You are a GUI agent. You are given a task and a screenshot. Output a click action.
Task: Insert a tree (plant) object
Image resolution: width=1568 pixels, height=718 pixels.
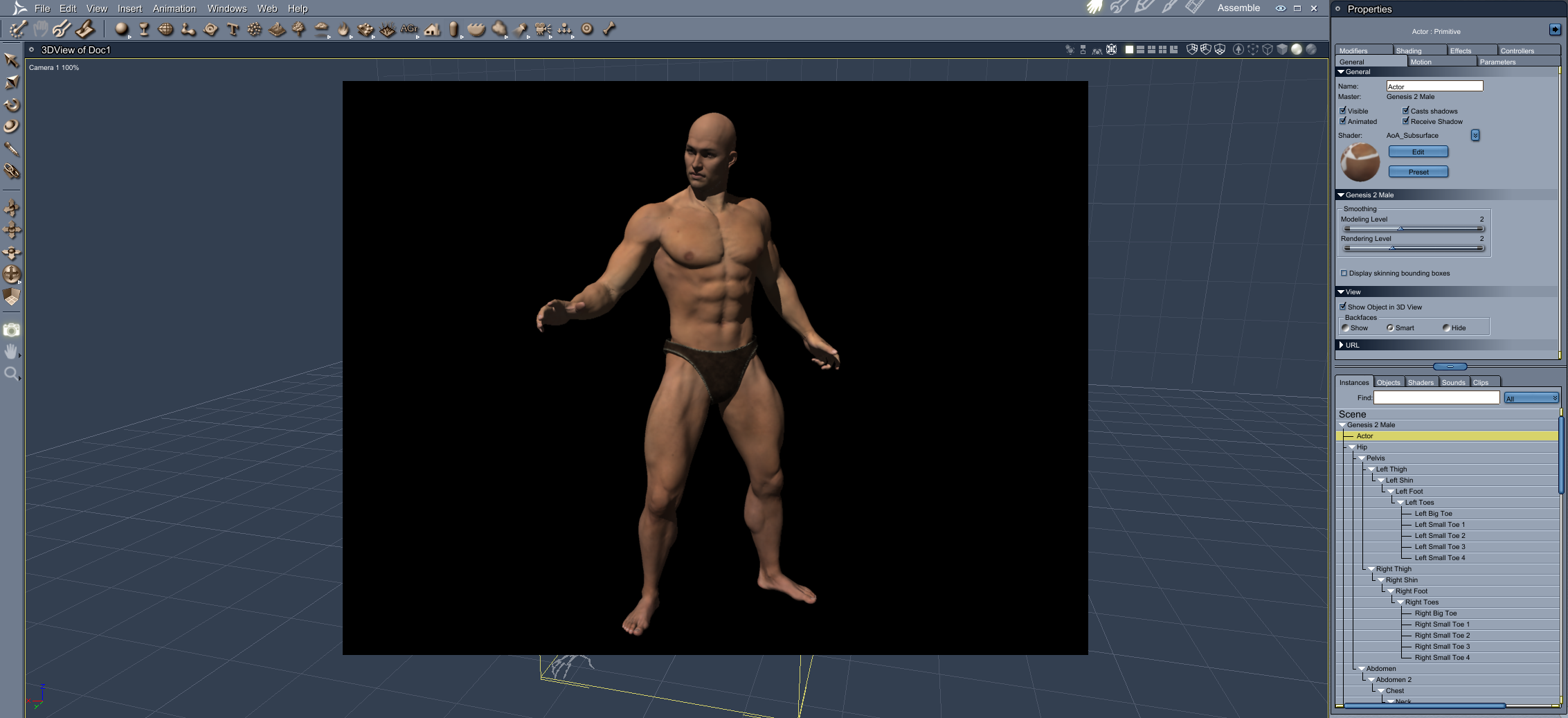click(298, 29)
